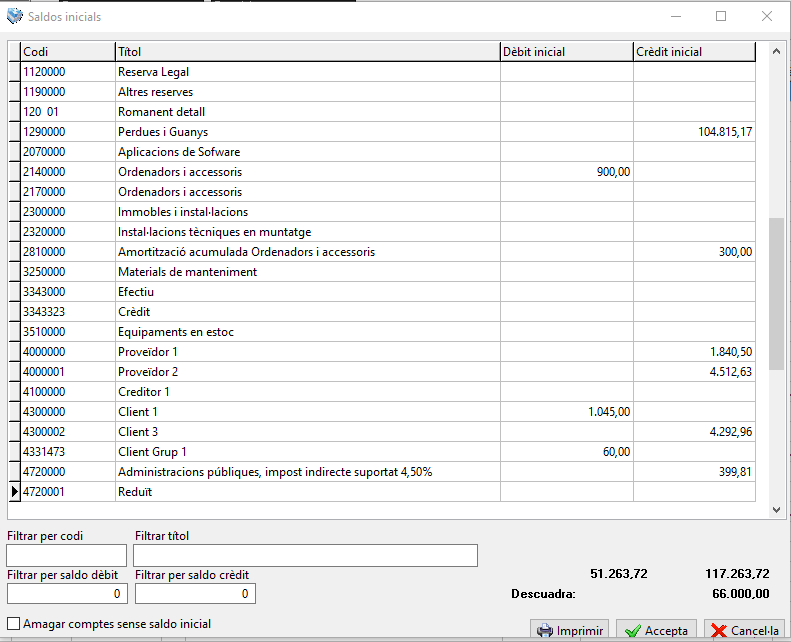This screenshot has height=642, width=791.
Task: Click the debit total 51.263,72
Action: click(x=619, y=574)
